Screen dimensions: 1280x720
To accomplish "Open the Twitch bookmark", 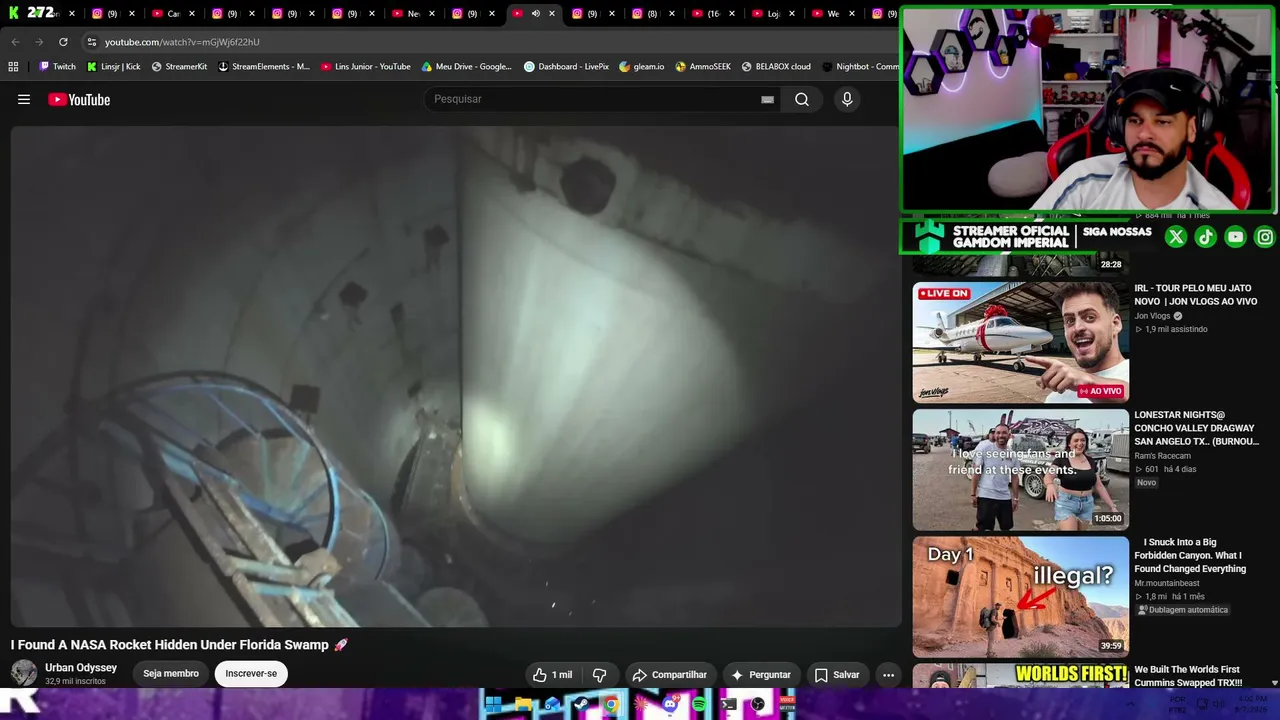I will click(x=57, y=67).
